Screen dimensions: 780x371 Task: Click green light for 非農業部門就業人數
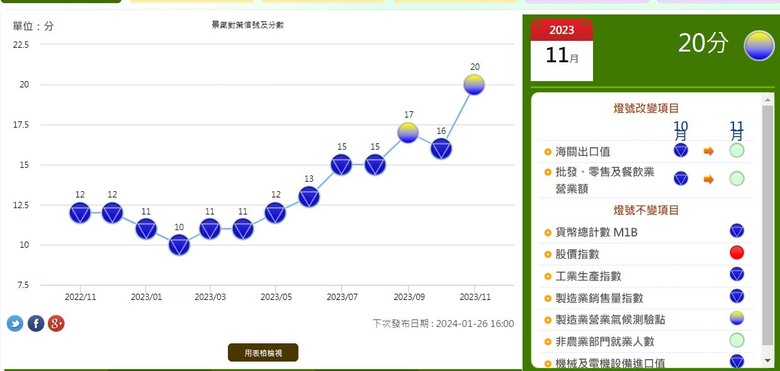(737, 340)
